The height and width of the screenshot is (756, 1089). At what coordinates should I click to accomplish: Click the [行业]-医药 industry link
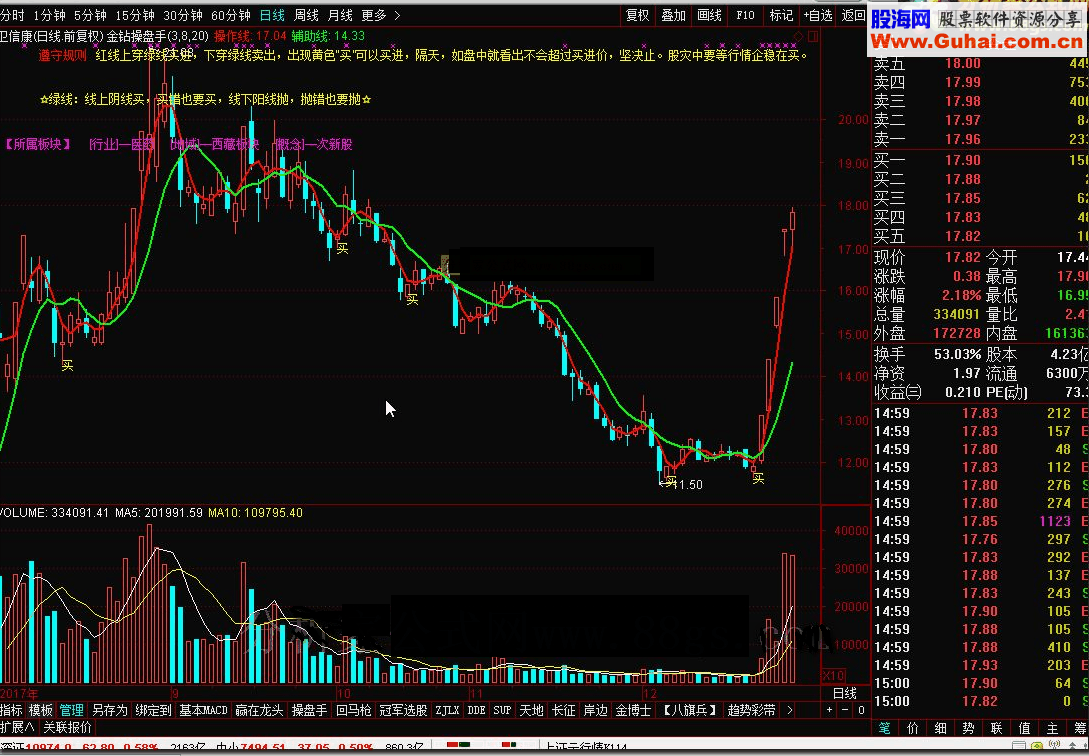[x=121, y=144]
